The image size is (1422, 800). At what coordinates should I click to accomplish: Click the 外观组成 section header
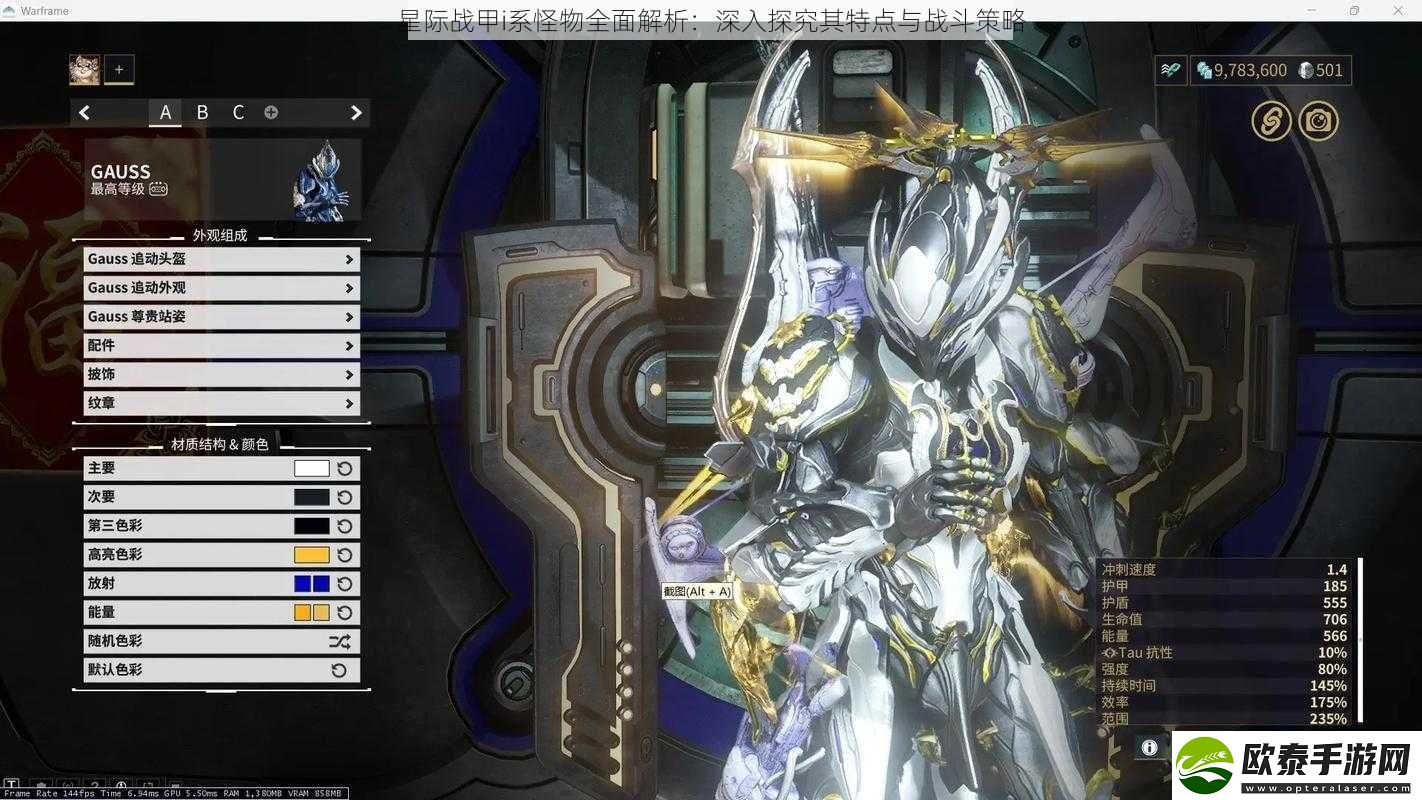tap(220, 236)
